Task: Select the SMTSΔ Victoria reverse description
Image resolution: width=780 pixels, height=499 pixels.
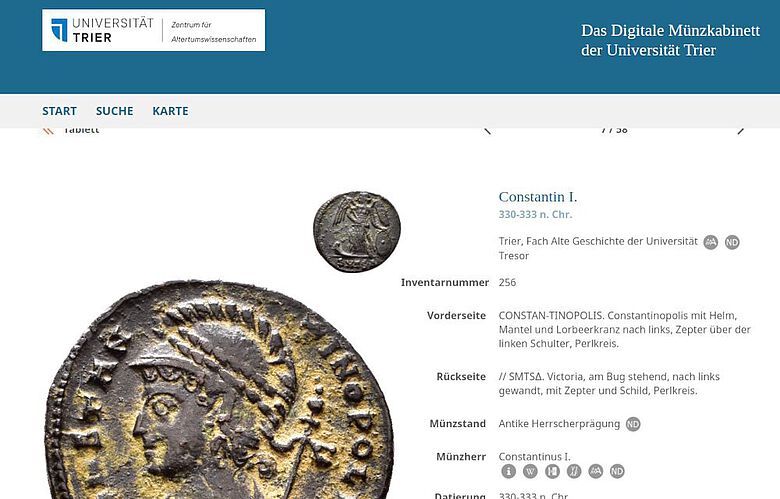Action: (609, 384)
